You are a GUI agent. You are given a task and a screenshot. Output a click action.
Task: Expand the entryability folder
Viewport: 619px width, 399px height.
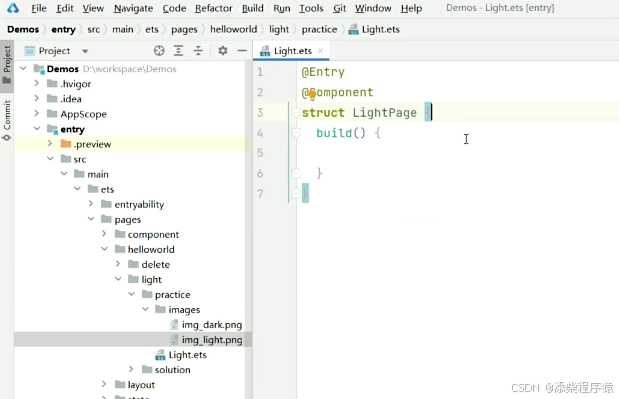pos(91,204)
